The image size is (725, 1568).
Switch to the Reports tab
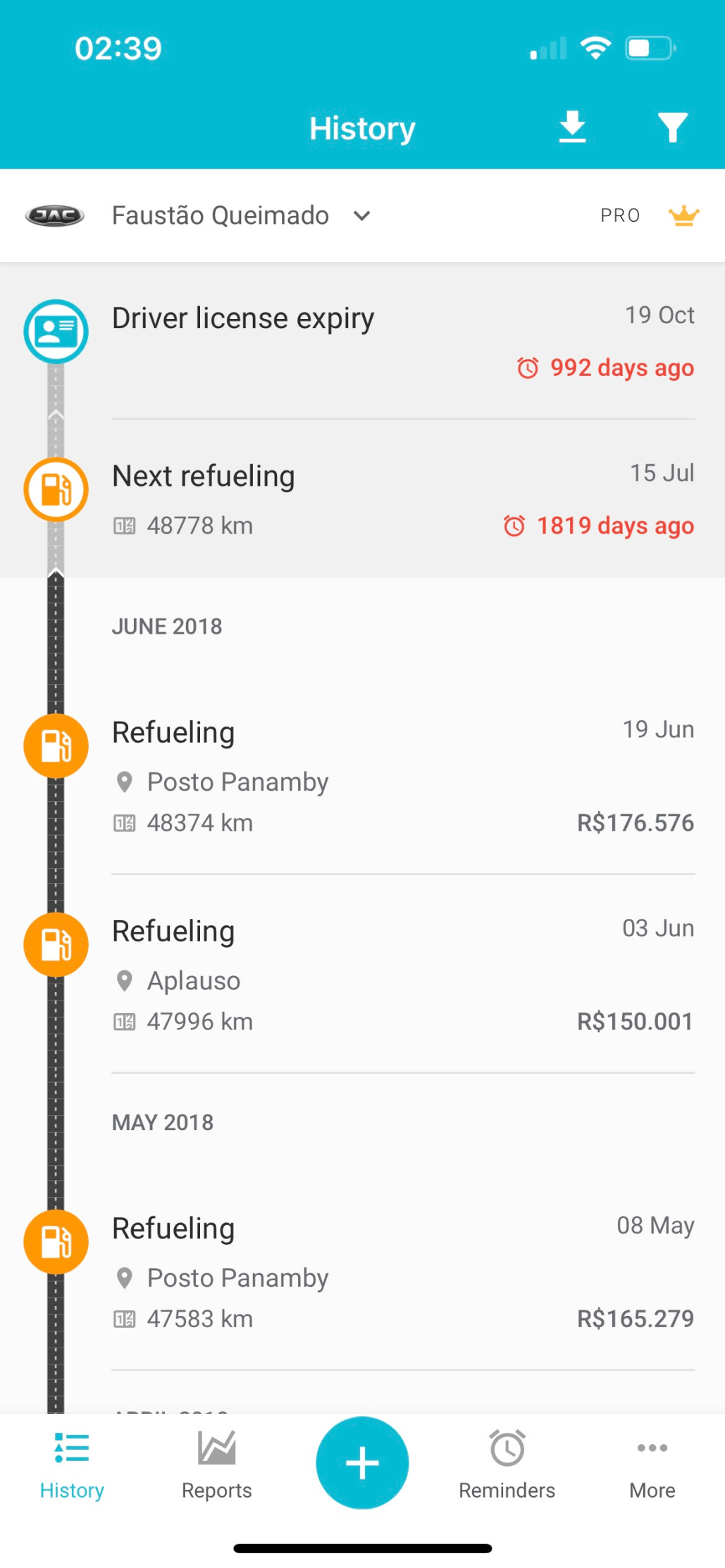tap(216, 1464)
